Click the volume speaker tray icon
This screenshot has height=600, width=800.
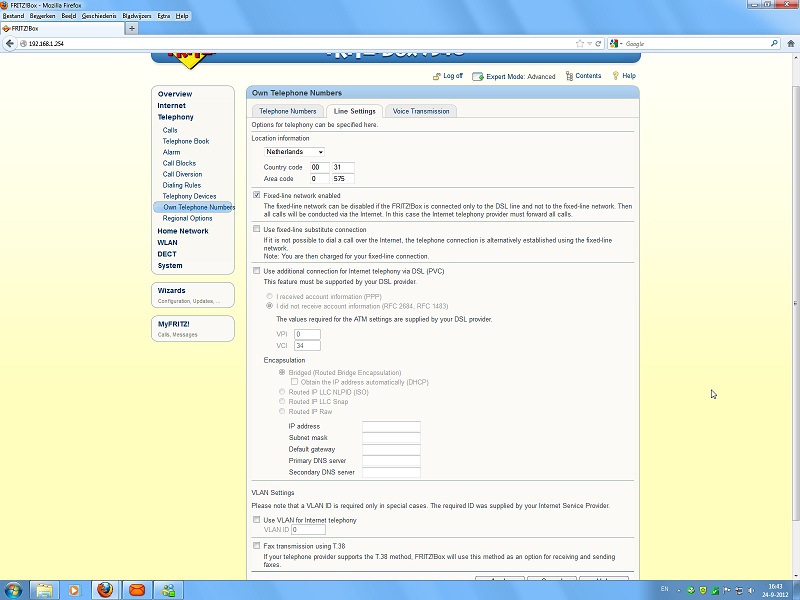pyautogui.click(x=751, y=590)
